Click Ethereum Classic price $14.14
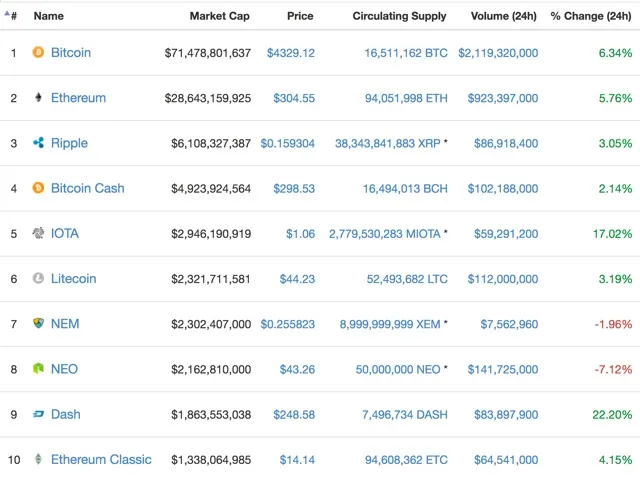 297,460
